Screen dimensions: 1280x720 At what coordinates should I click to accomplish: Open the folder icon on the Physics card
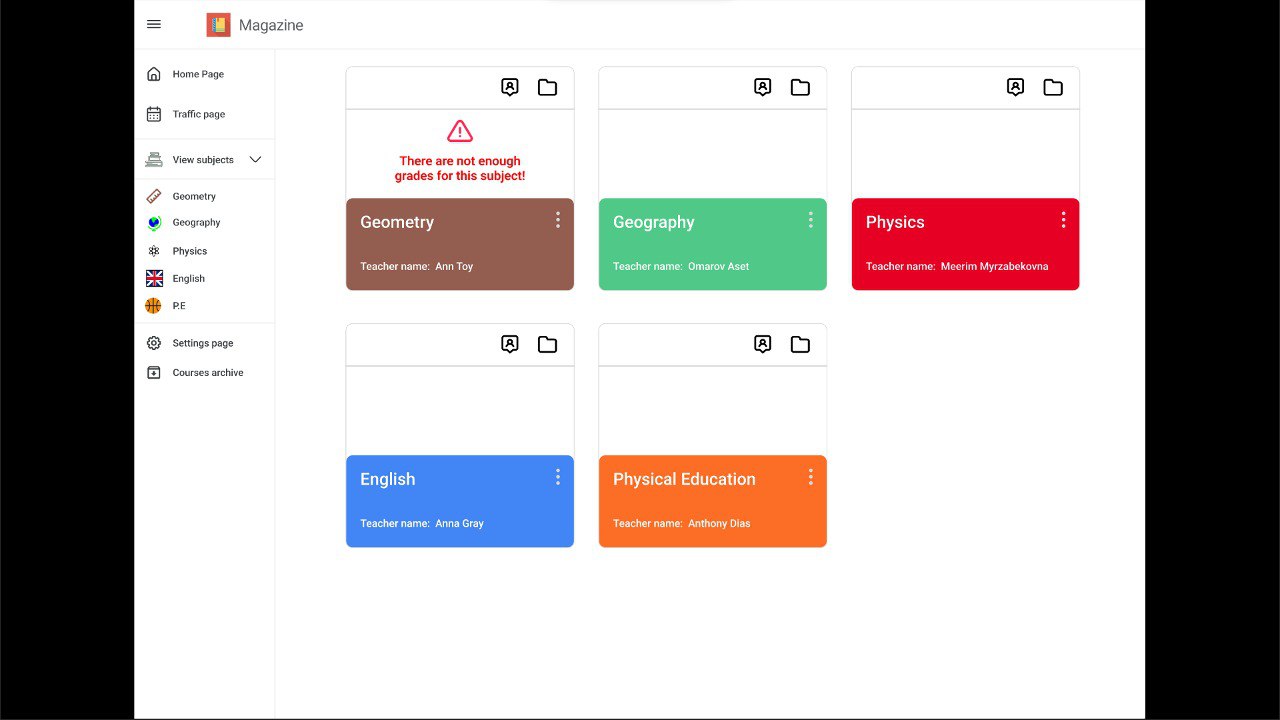click(1052, 87)
